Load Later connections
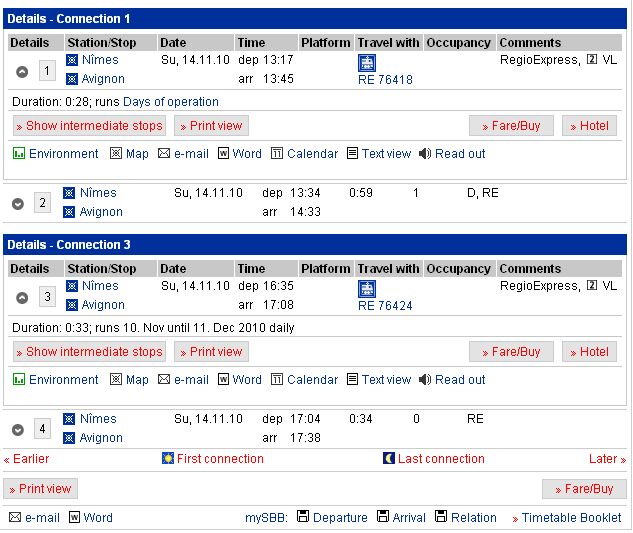 point(607,459)
